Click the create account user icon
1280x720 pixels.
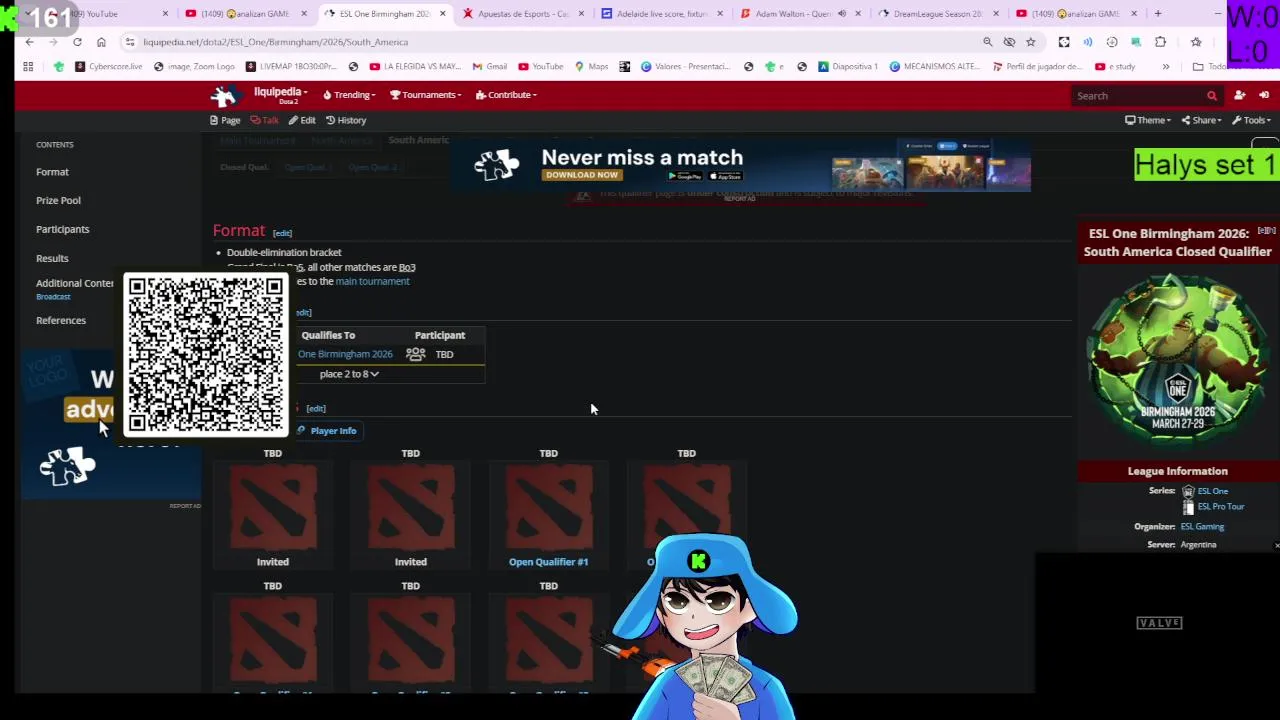(1240, 95)
